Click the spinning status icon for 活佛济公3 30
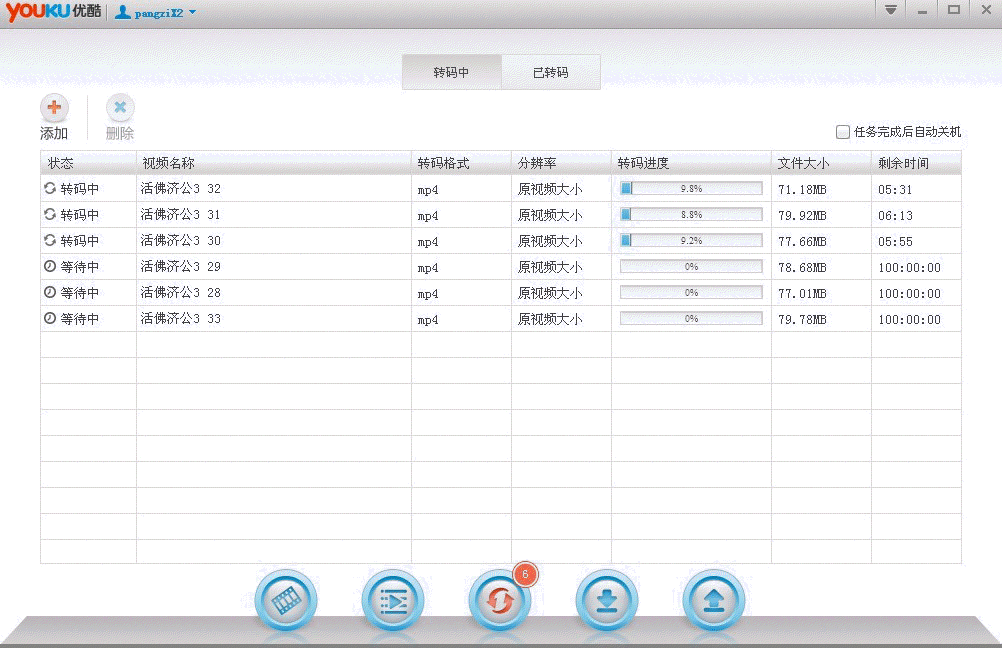Image resolution: width=1002 pixels, height=648 pixels. (50, 240)
